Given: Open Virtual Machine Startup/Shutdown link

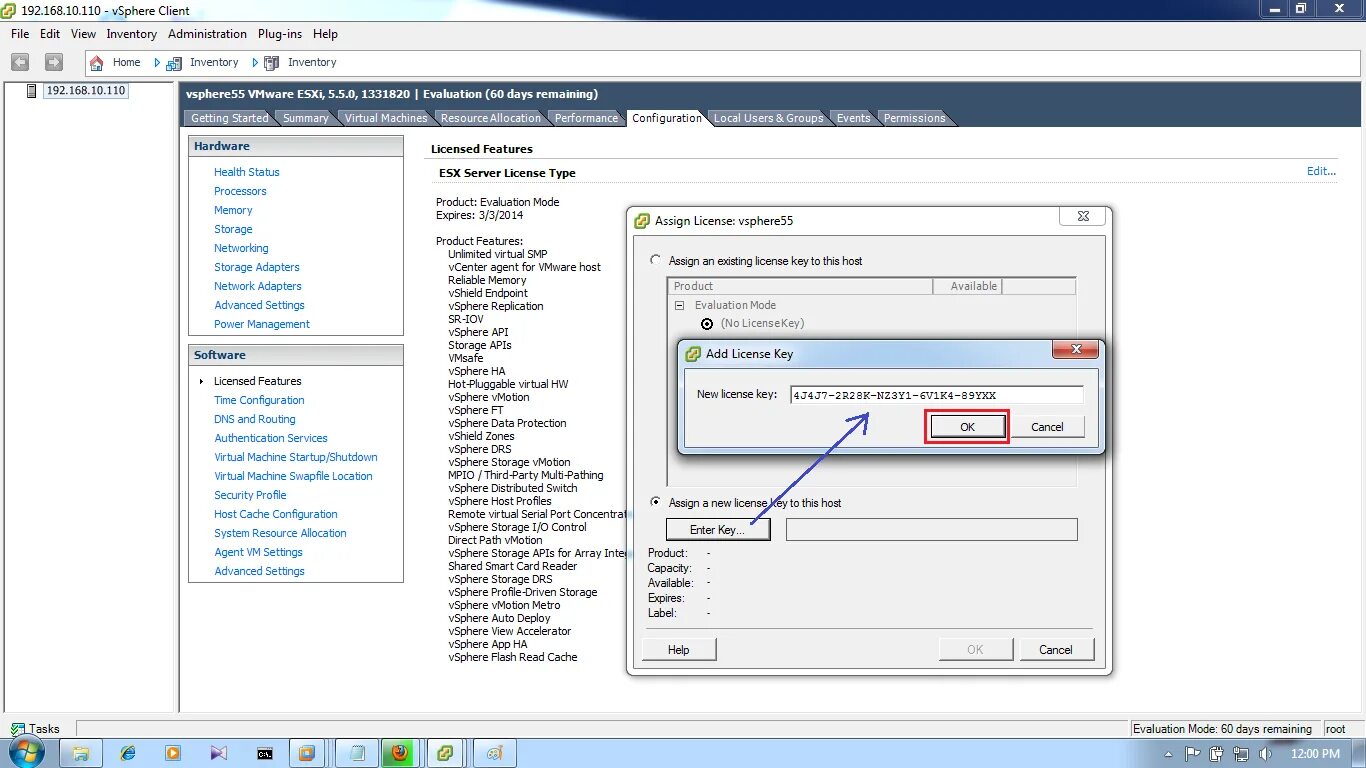Looking at the screenshot, I should click(x=296, y=457).
